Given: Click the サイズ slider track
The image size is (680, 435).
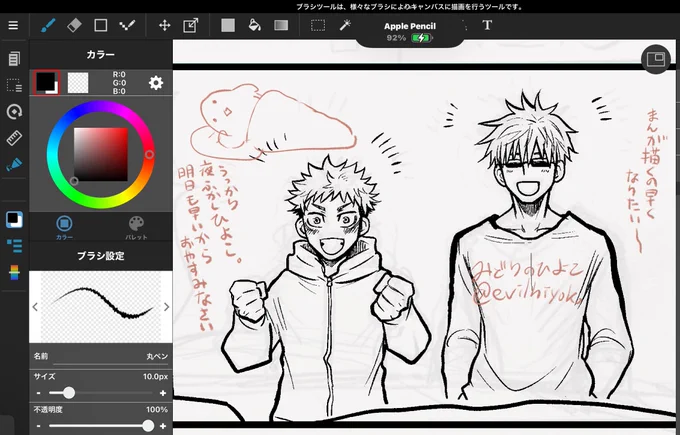Looking at the screenshot, I should tap(101, 393).
